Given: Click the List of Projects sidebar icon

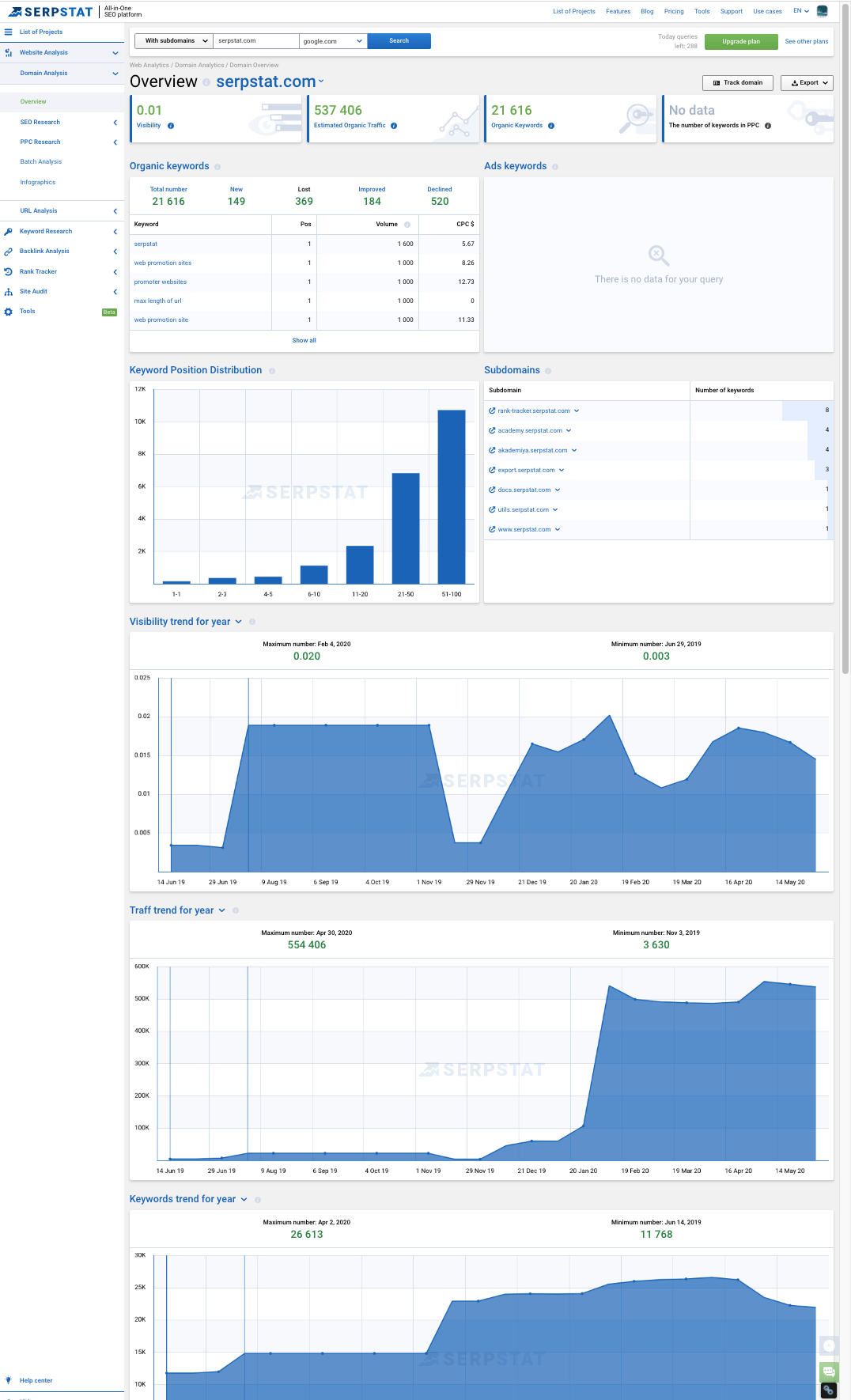Looking at the screenshot, I should [8, 32].
